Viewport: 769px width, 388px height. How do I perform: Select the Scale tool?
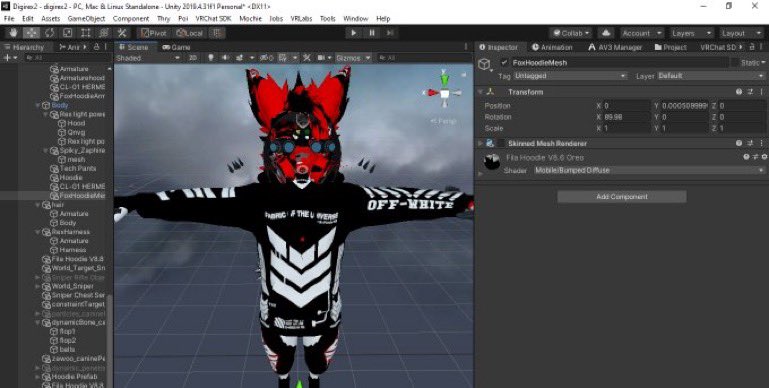[68, 33]
